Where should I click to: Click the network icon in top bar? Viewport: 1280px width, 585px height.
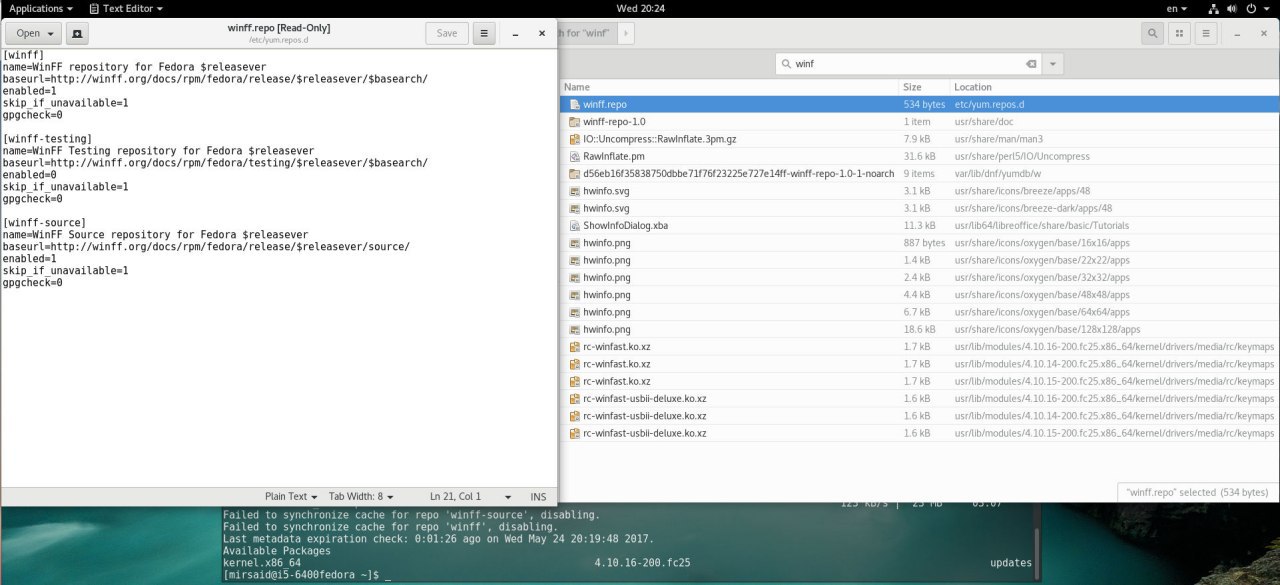(1214, 8)
